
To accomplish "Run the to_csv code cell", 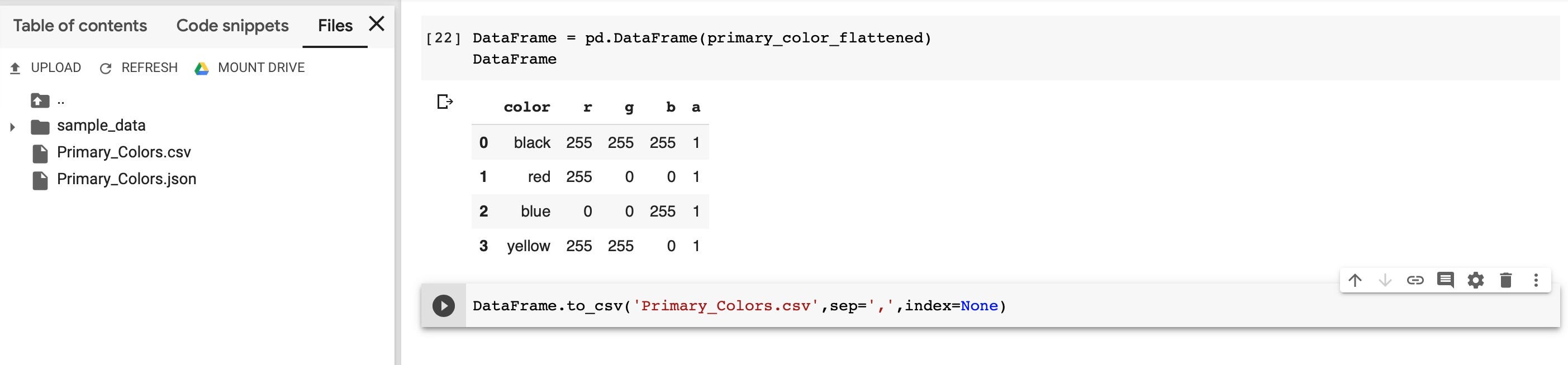I will tap(443, 305).
